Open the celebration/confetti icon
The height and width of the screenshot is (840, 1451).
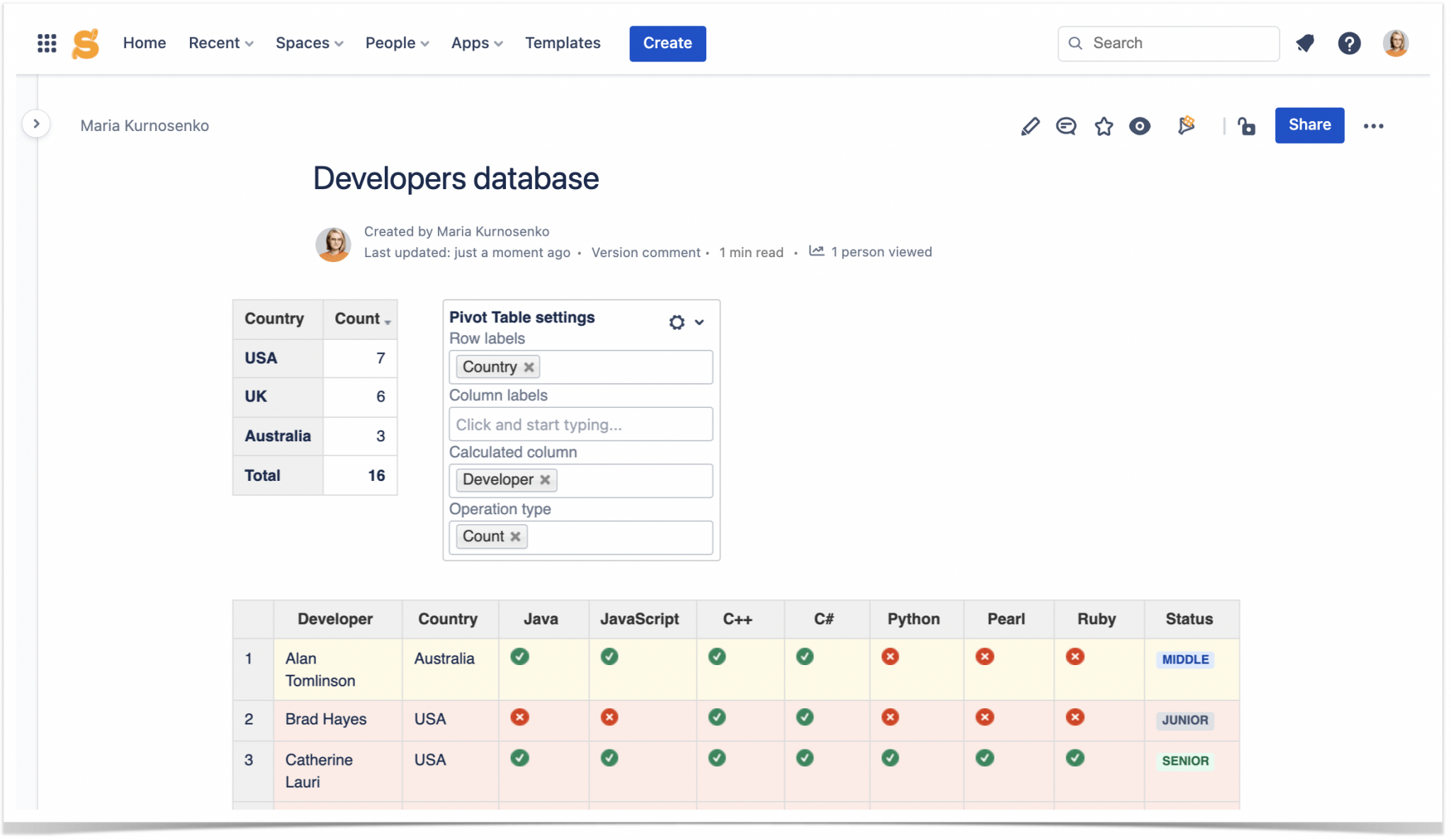click(1186, 125)
